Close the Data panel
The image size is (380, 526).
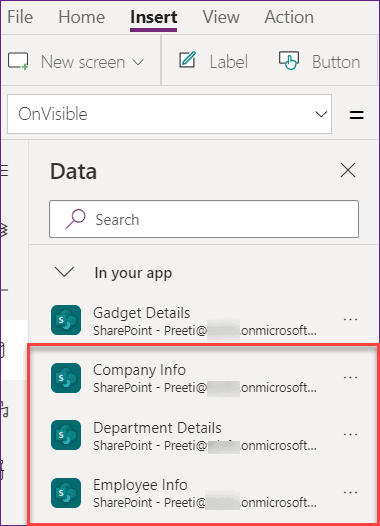pos(348,170)
